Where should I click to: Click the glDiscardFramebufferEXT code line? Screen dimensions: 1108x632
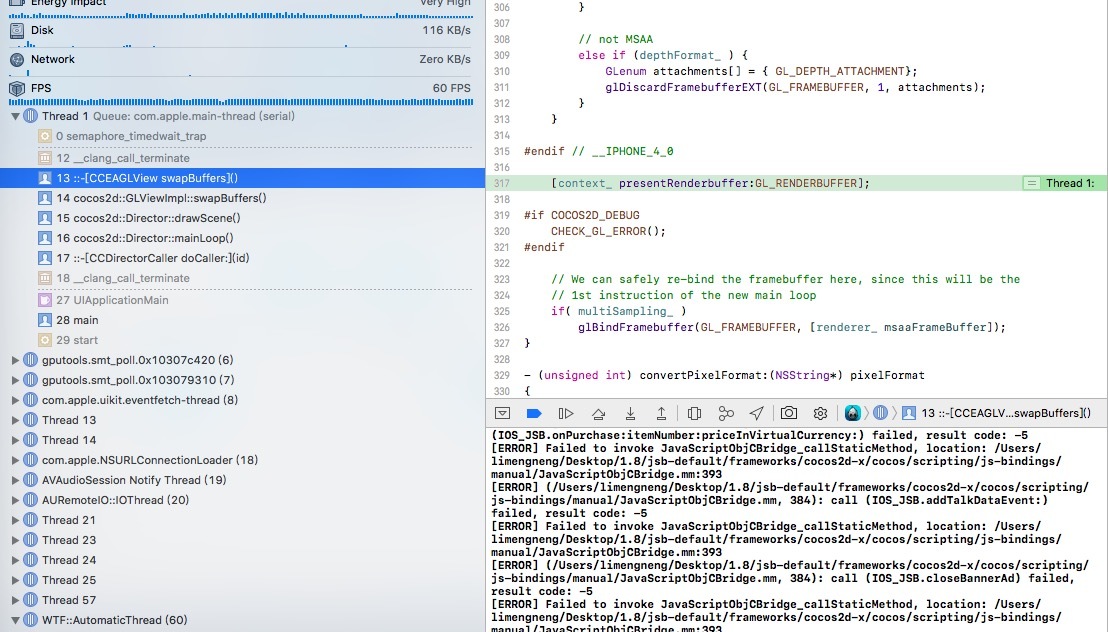point(795,88)
